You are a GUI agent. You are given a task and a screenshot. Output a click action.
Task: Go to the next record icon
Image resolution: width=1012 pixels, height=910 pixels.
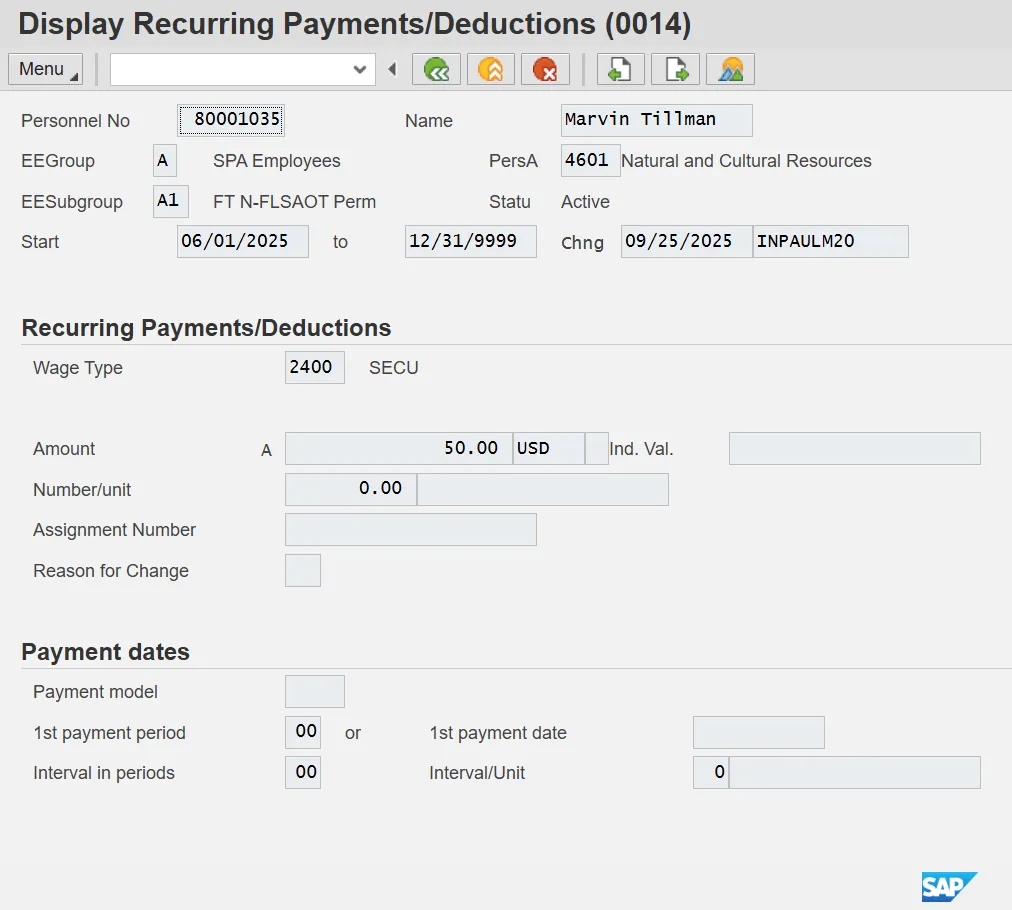pyautogui.click(x=676, y=69)
